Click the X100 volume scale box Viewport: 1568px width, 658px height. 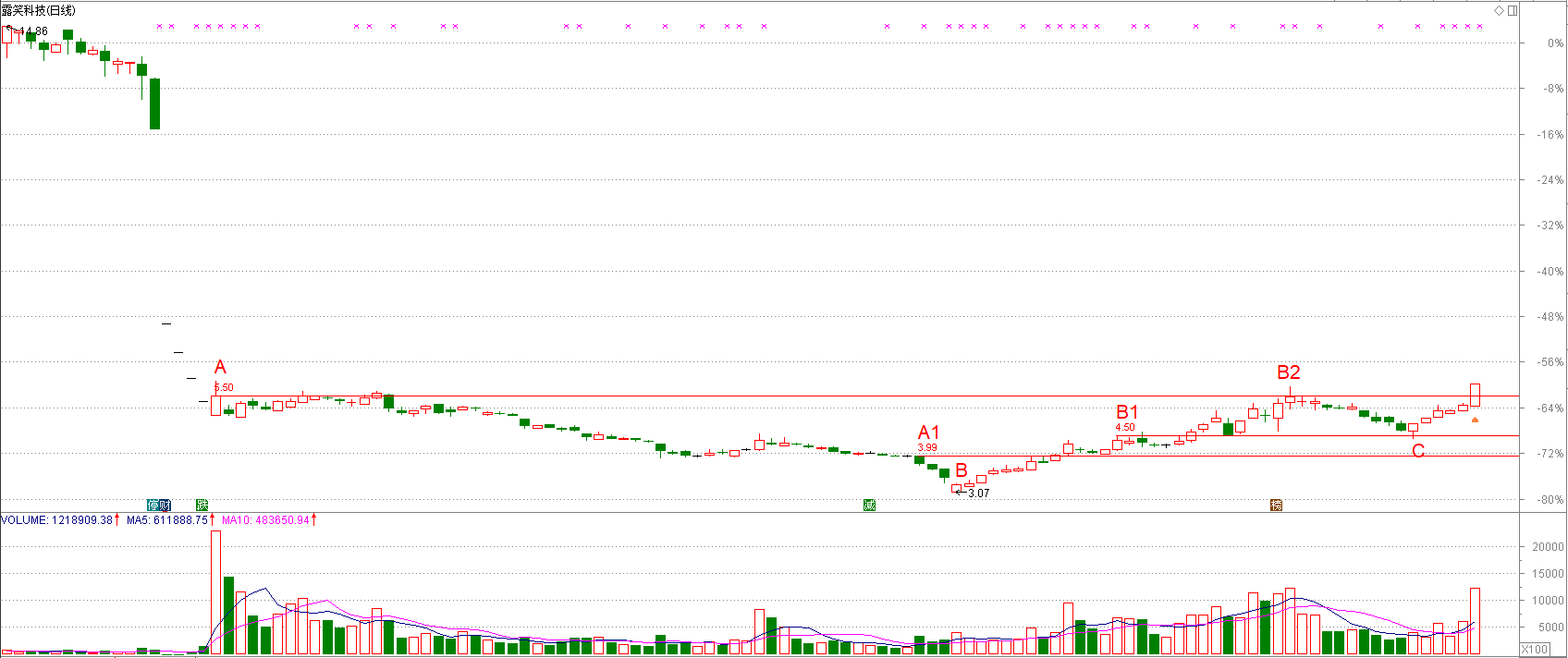pyautogui.click(x=1535, y=650)
